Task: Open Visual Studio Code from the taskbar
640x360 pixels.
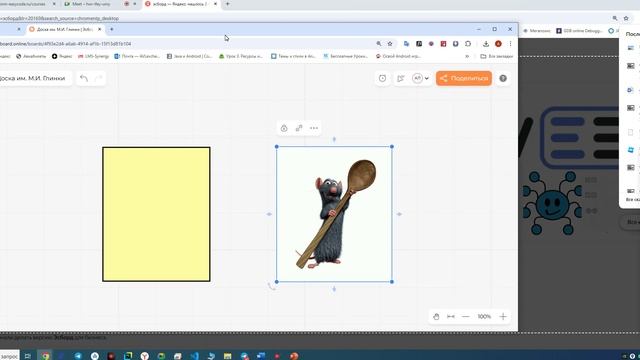Action: tap(194, 356)
